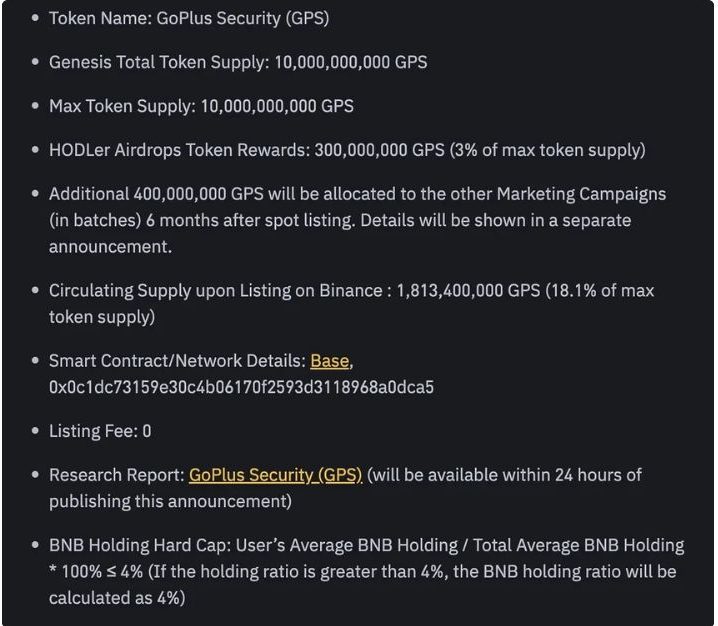Click the Listing Fee: 0 line
Screen dimensions: 718x626
tap(100, 431)
